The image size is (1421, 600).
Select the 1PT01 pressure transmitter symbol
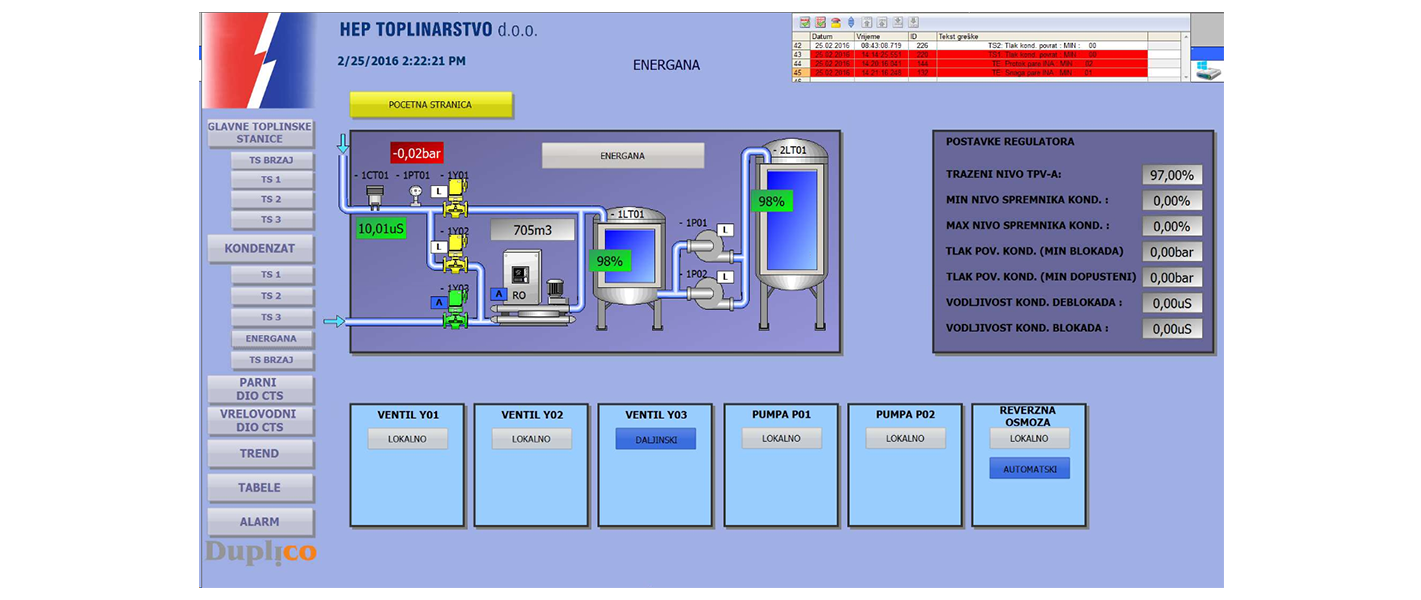pyautogui.click(x=415, y=196)
